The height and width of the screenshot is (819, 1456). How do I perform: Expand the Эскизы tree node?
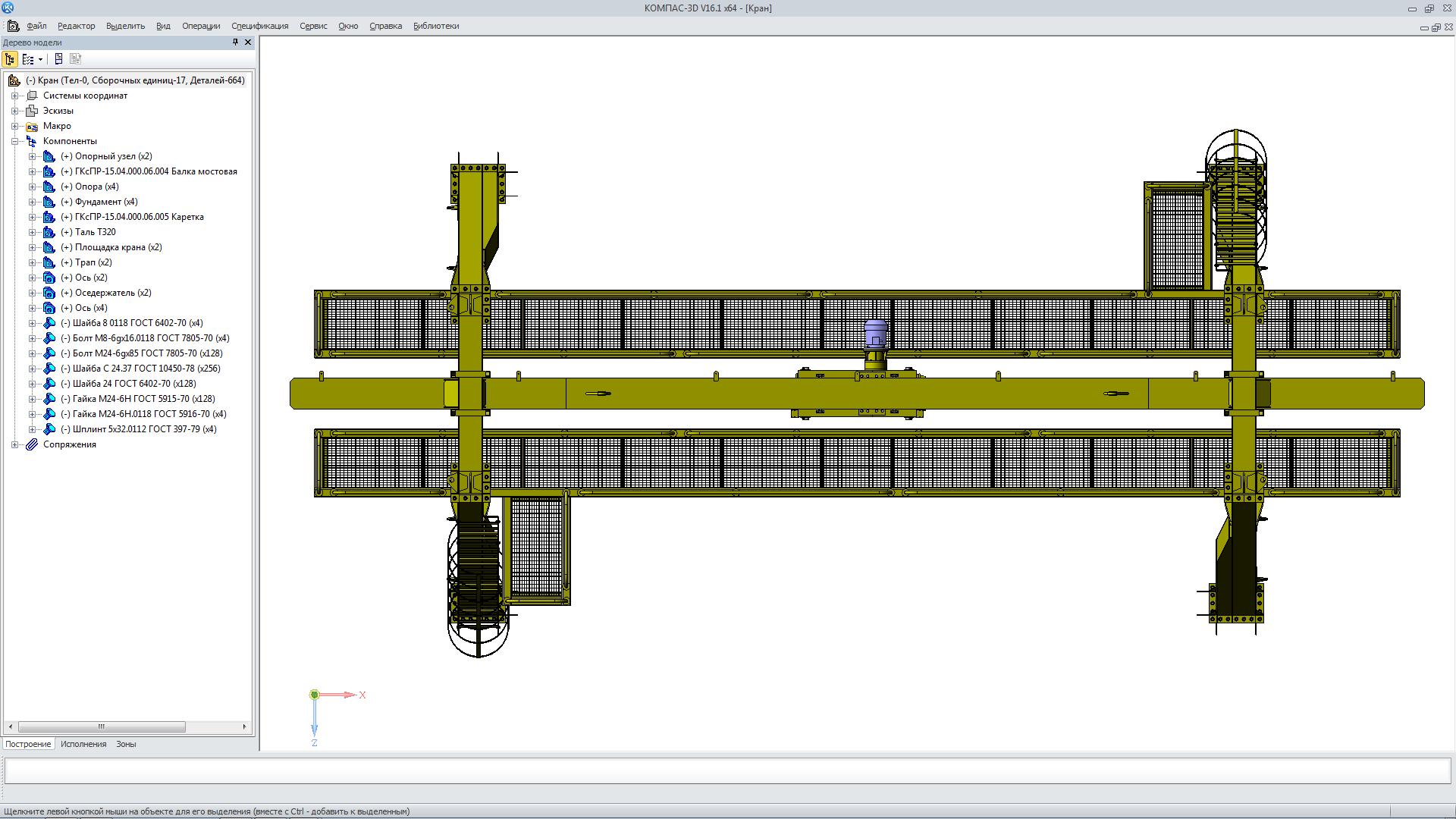(14, 111)
